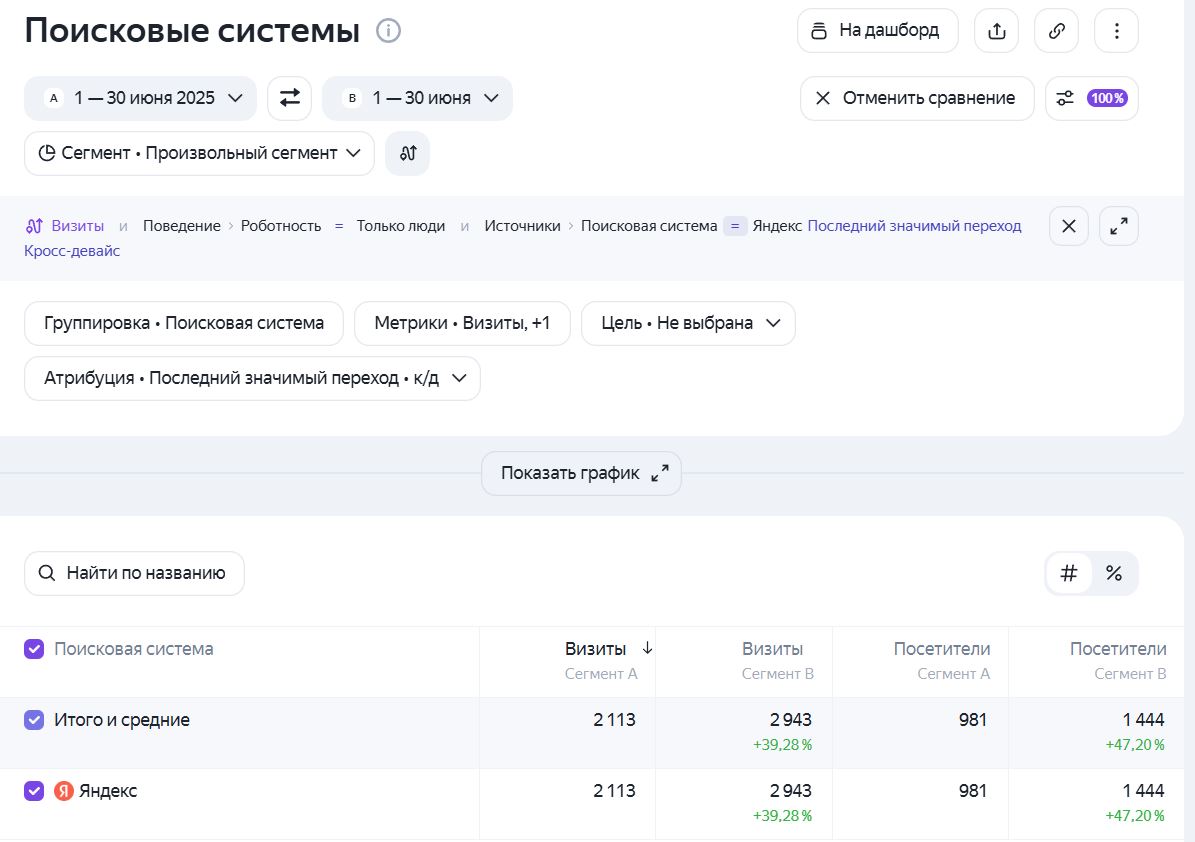Click Источники in filter breadcrumb
Screen dimensions: 1195x842
[x=522, y=226]
